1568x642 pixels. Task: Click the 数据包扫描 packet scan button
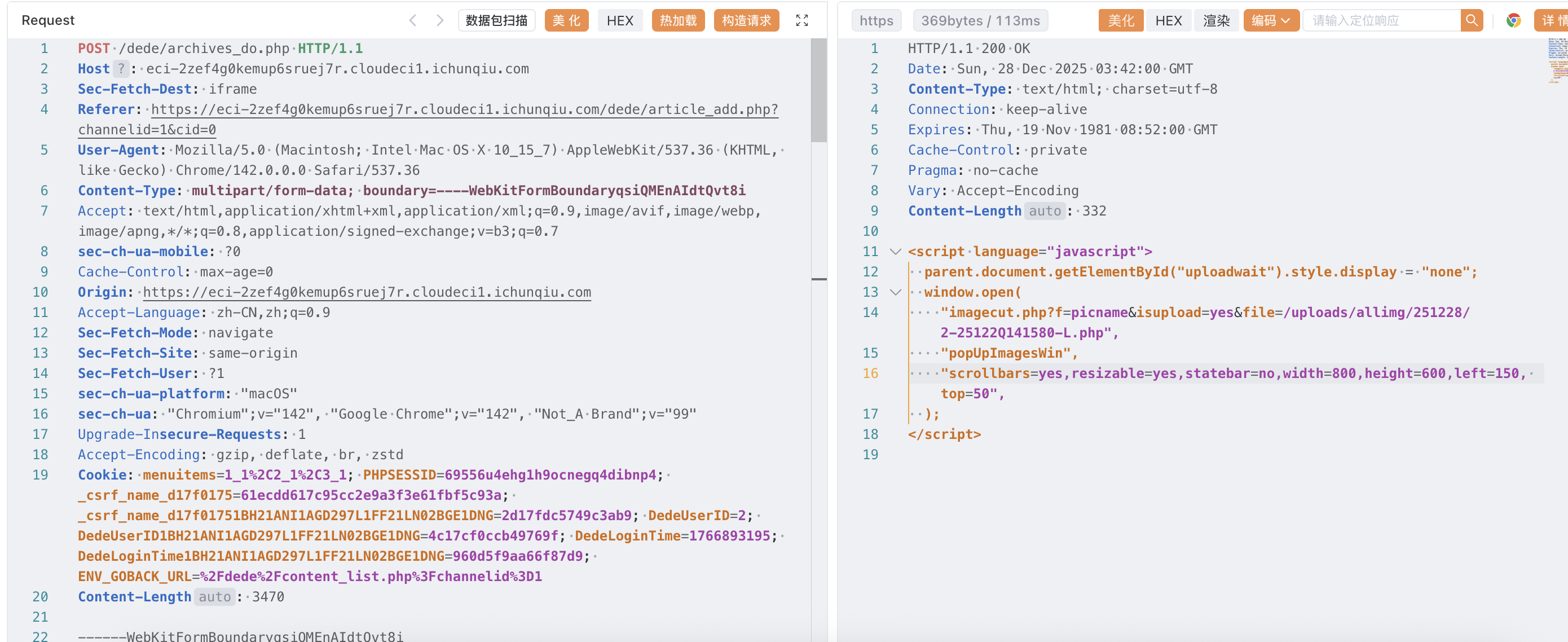[x=496, y=21]
